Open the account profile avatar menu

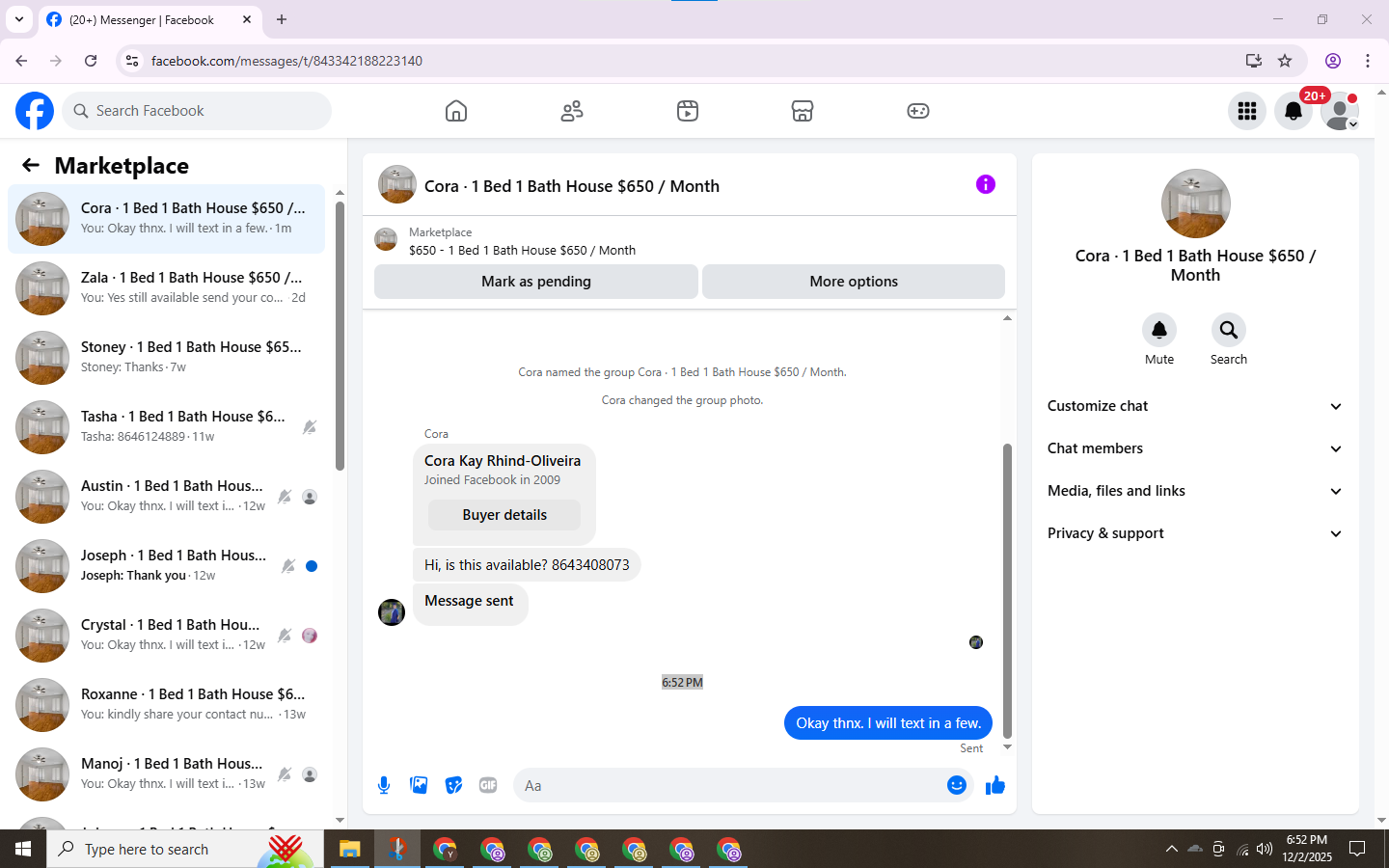(x=1340, y=111)
